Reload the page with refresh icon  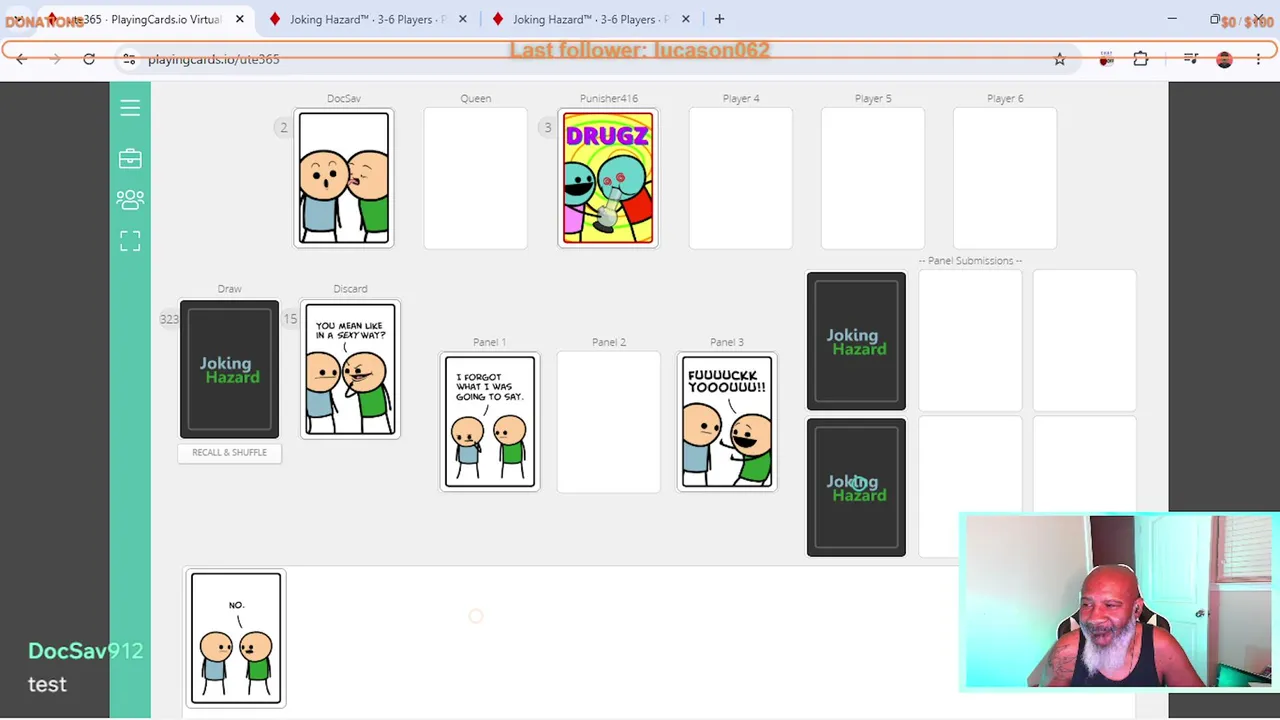click(x=89, y=59)
